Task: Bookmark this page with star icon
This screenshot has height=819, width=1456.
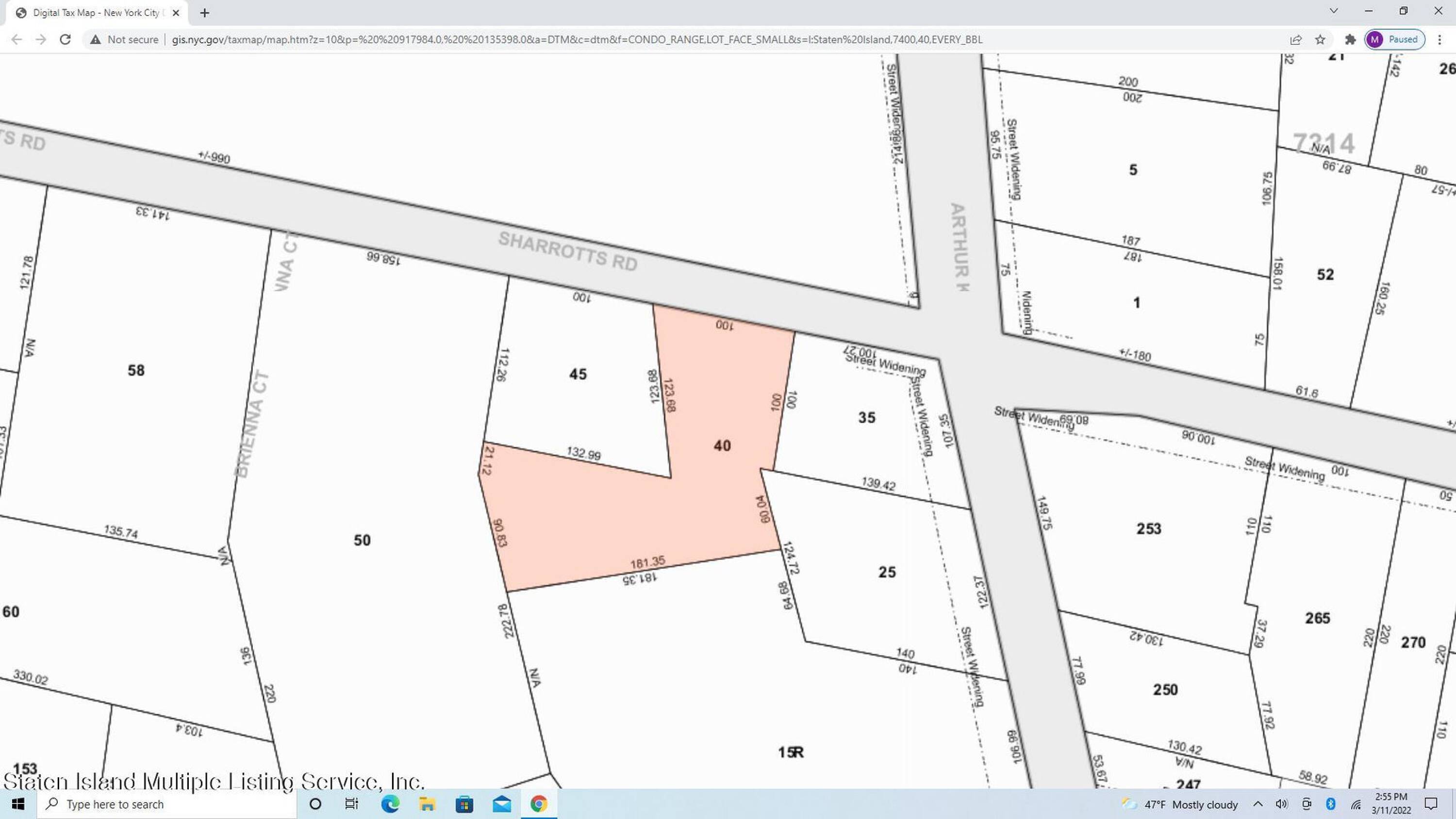Action: (x=1320, y=40)
